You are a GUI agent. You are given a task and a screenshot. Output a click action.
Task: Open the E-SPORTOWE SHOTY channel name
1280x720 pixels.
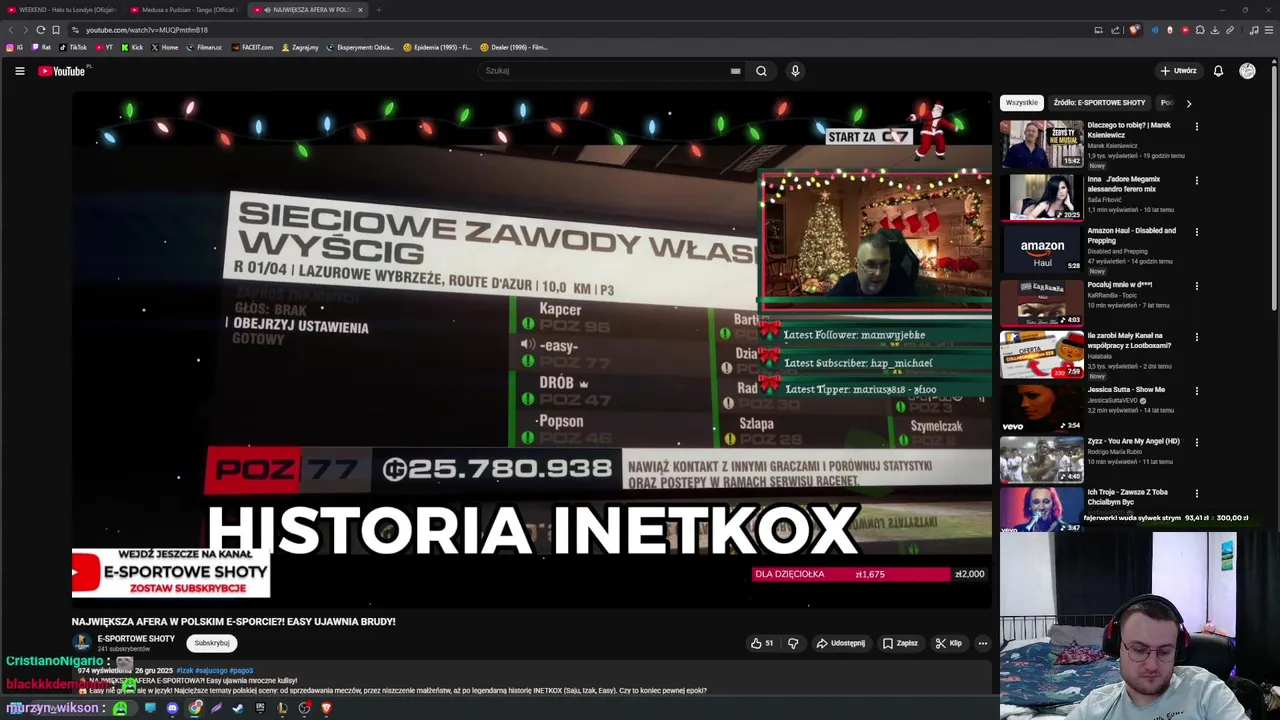[136, 638]
